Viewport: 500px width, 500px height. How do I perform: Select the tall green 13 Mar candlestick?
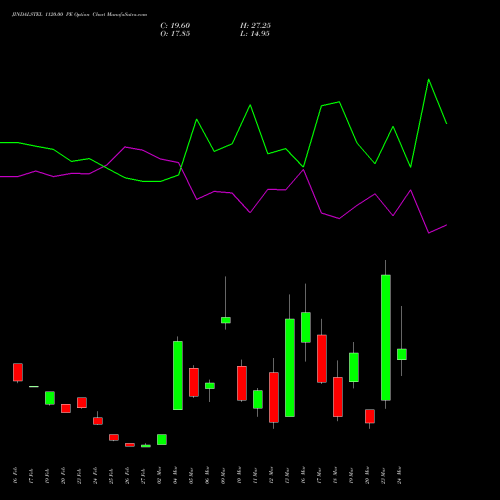pyautogui.click(x=290, y=368)
